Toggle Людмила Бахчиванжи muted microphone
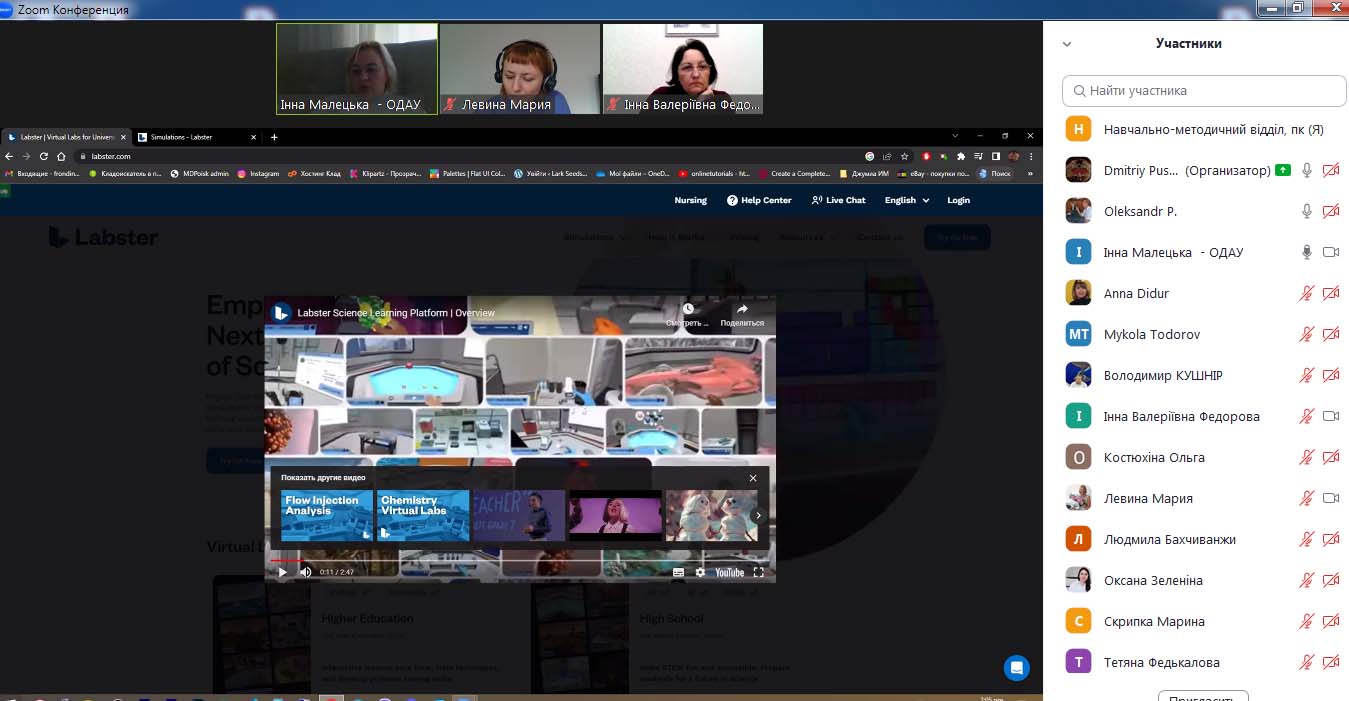Viewport: 1349px width, 701px height. coord(1306,539)
